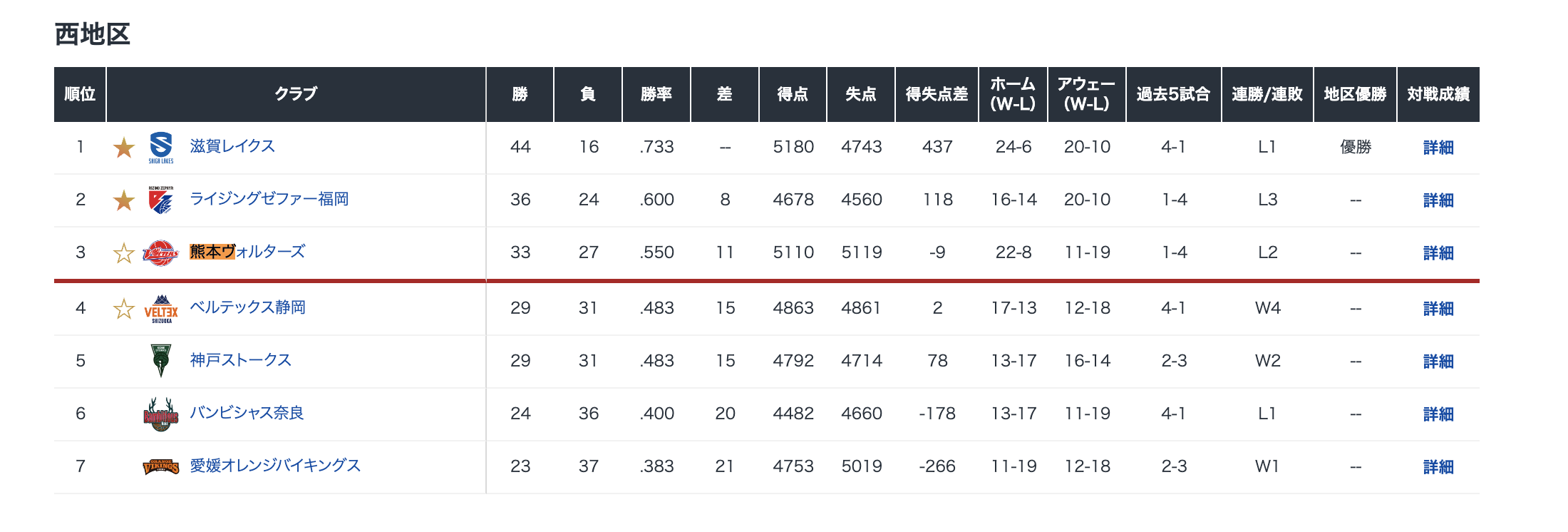Sort table by 勝率 column header
The width and height of the screenshot is (1568, 532).
tap(656, 94)
